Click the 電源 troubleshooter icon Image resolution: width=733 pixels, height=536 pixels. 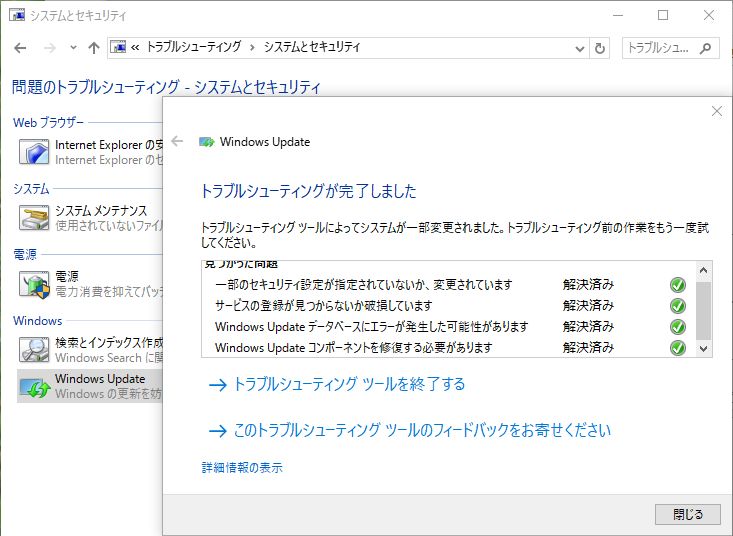(x=34, y=284)
